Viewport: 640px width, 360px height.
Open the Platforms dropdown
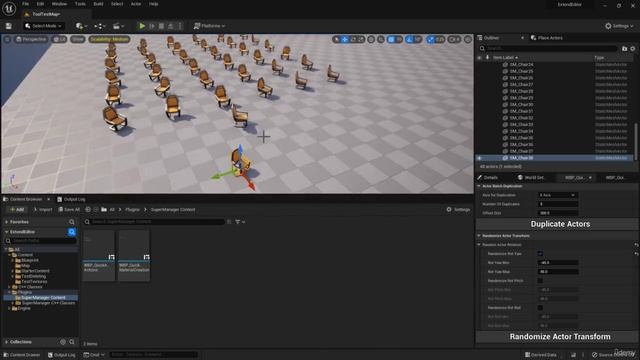point(209,26)
